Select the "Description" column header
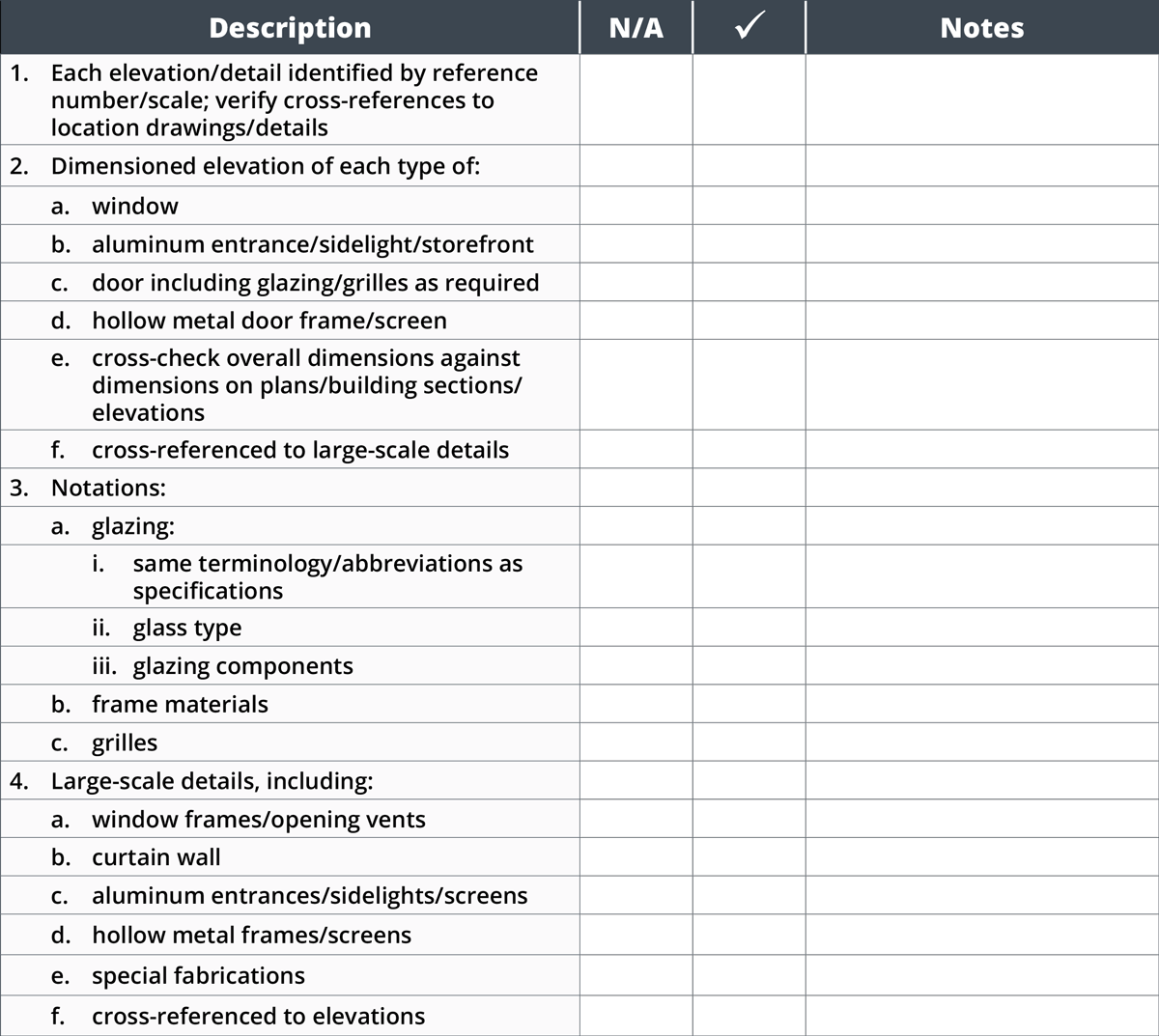Image resolution: width=1159 pixels, height=1036 pixels. [290, 28]
